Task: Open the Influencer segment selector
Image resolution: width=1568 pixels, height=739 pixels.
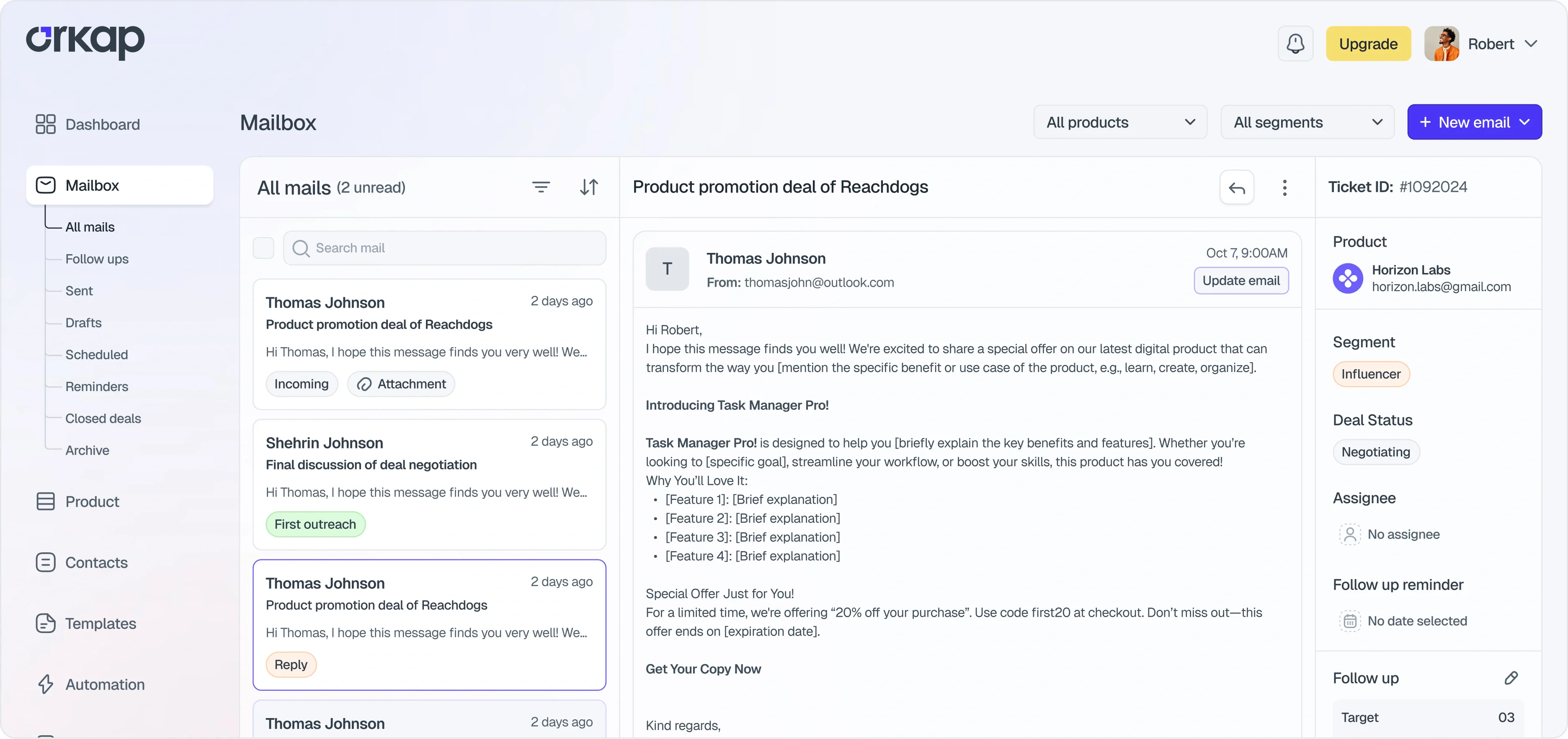Action: (1371, 374)
